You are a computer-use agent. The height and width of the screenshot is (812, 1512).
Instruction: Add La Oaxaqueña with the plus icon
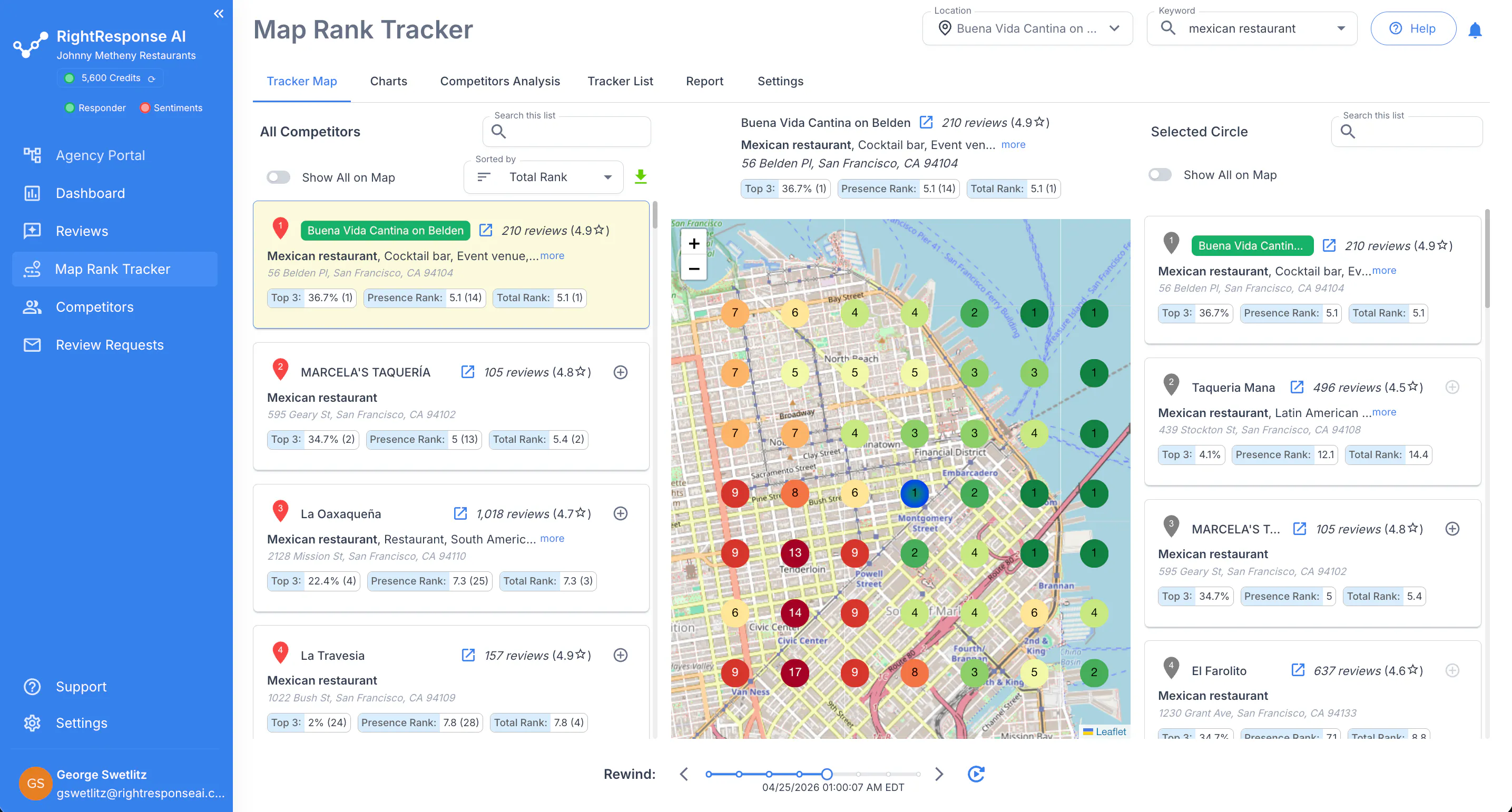pos(621,513)
